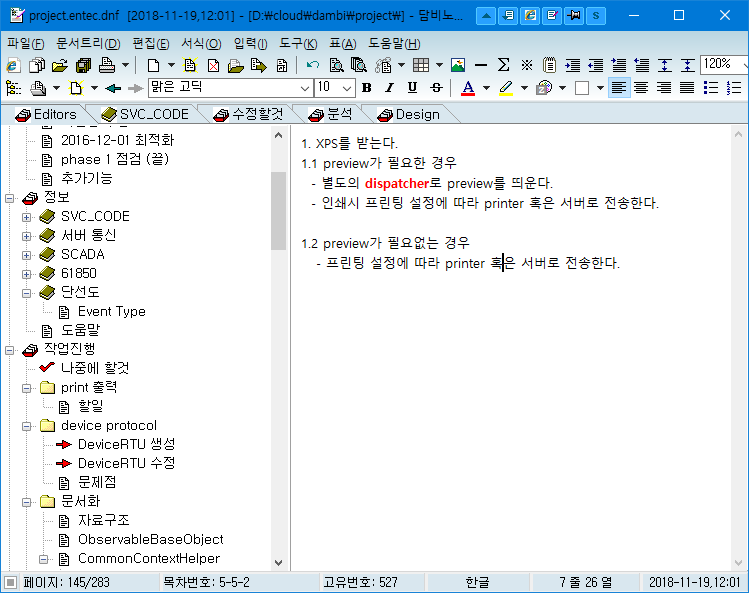Toggle bold formatting
Image resolution: width=749 pixels, height=593 pixels.
point(366,88)
